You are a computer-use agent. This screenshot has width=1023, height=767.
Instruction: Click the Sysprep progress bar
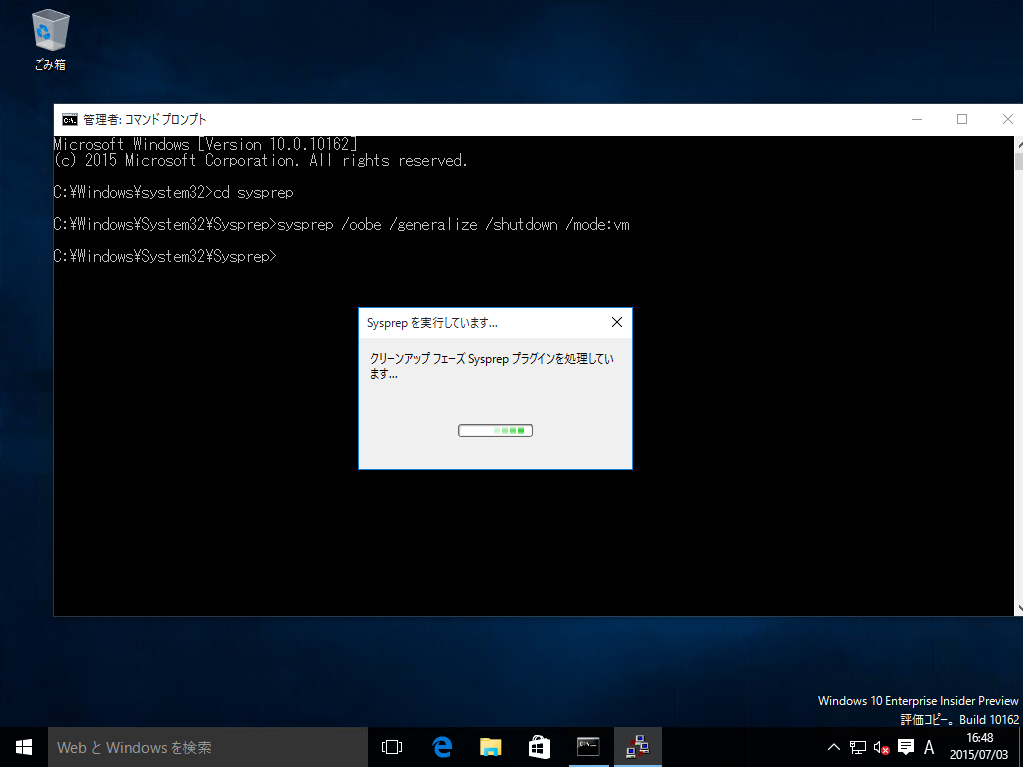click(495, 430)
